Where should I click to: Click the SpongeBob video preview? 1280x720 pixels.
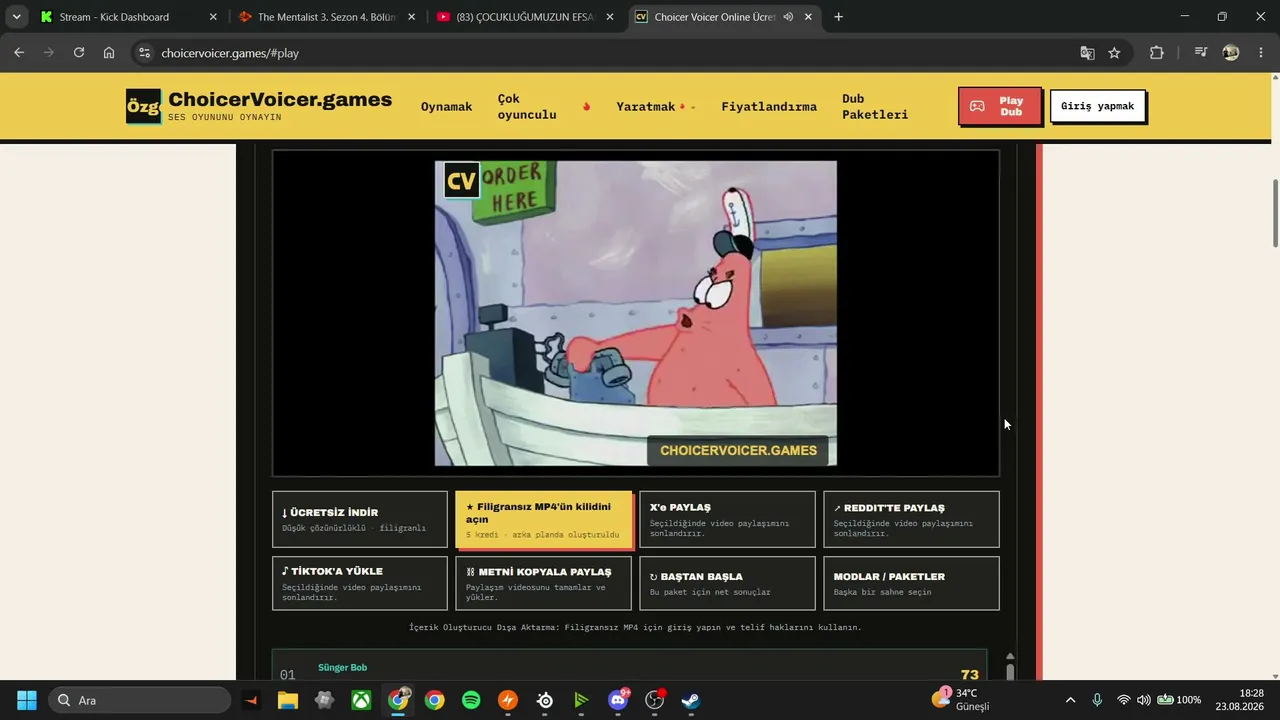tap(636, 313)
